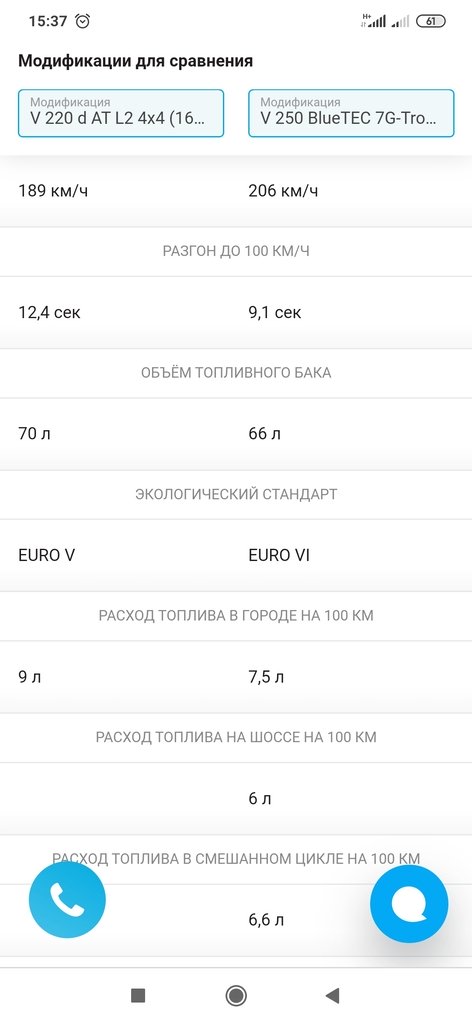Open the V 220 d modification dropdown
The width and height of the screenshot is (472, 1024).
121,113
